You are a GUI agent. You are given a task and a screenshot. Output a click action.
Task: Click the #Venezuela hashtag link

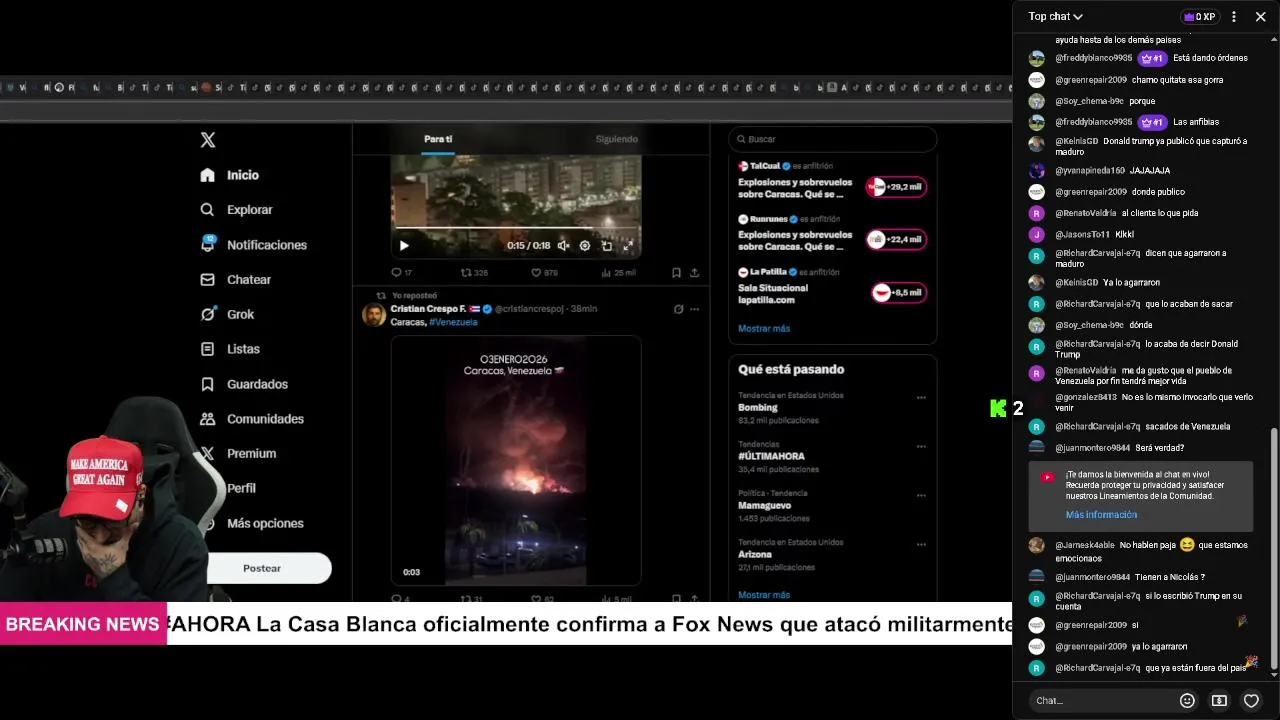[x=453, y=322]
